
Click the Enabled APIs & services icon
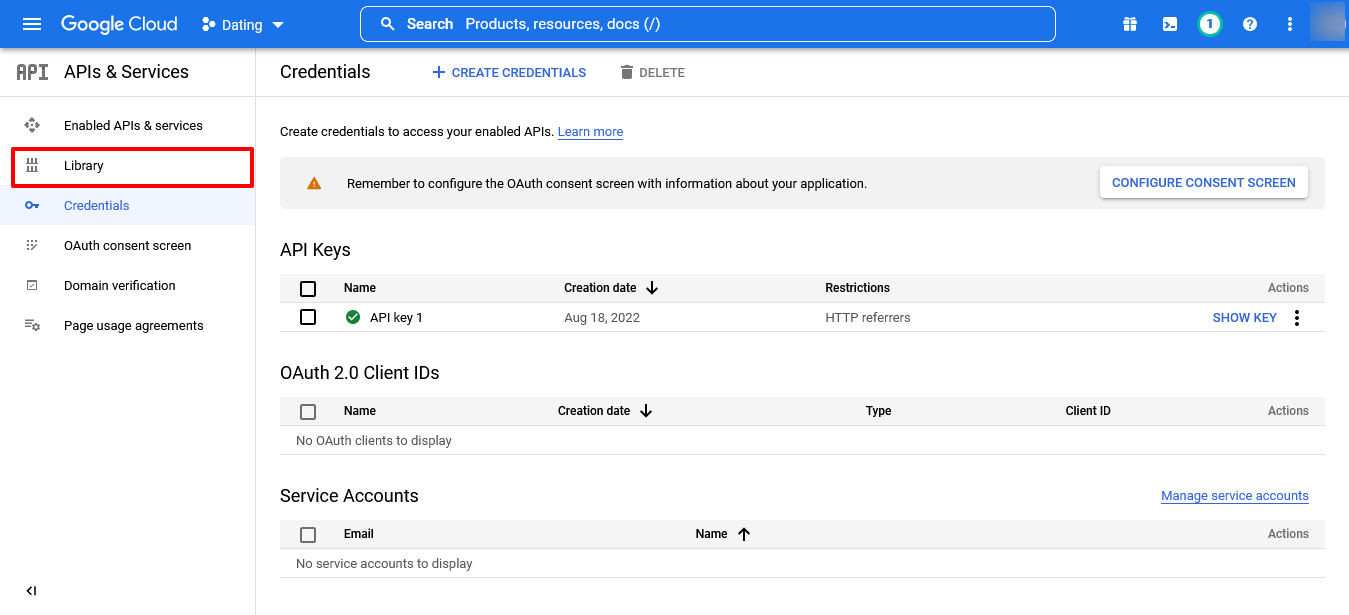32,125
